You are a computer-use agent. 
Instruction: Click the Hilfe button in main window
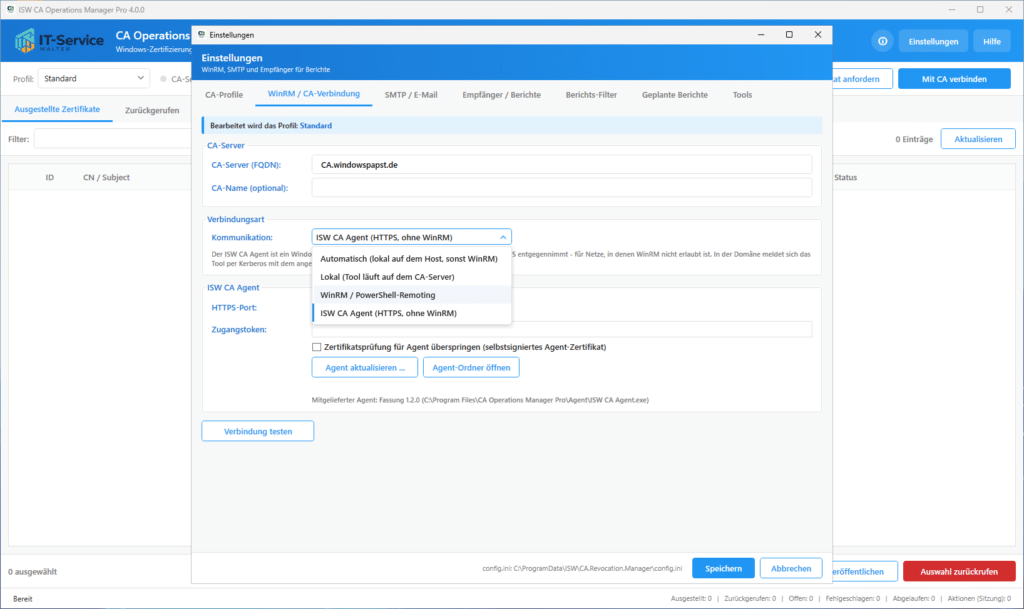pos(991,41)
